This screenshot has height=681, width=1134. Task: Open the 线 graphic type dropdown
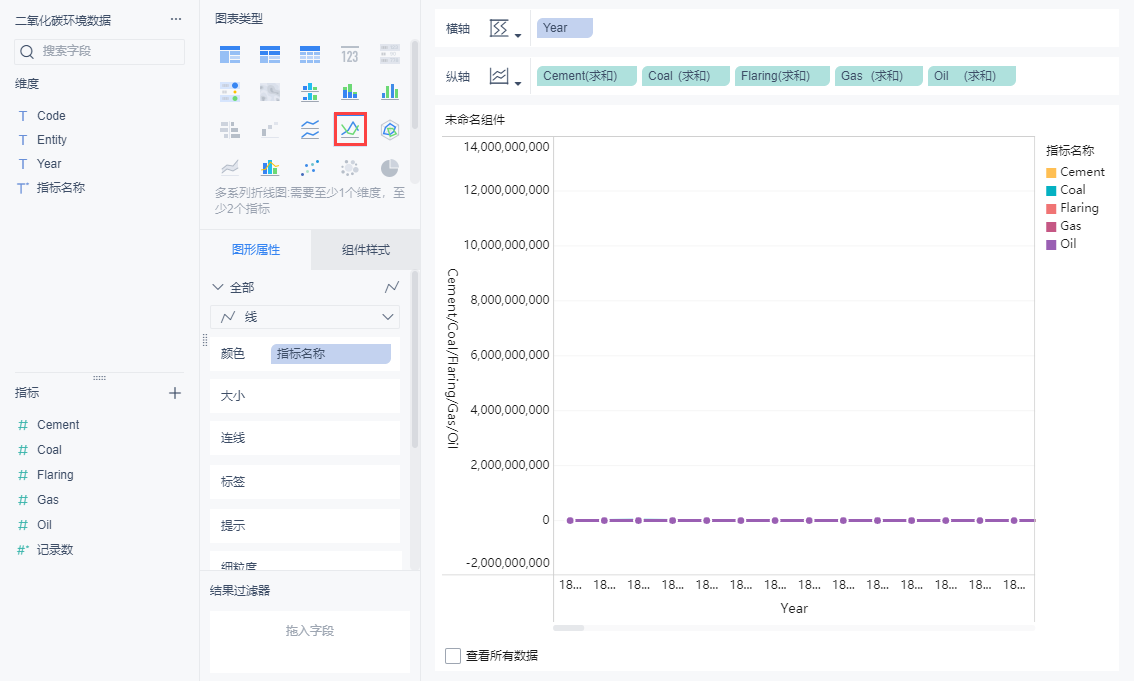click(304, 317)
